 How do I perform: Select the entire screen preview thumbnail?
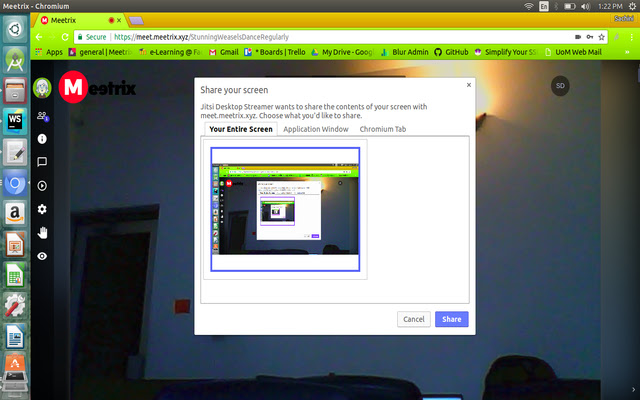pyautogui.click(x=285, y=209)
